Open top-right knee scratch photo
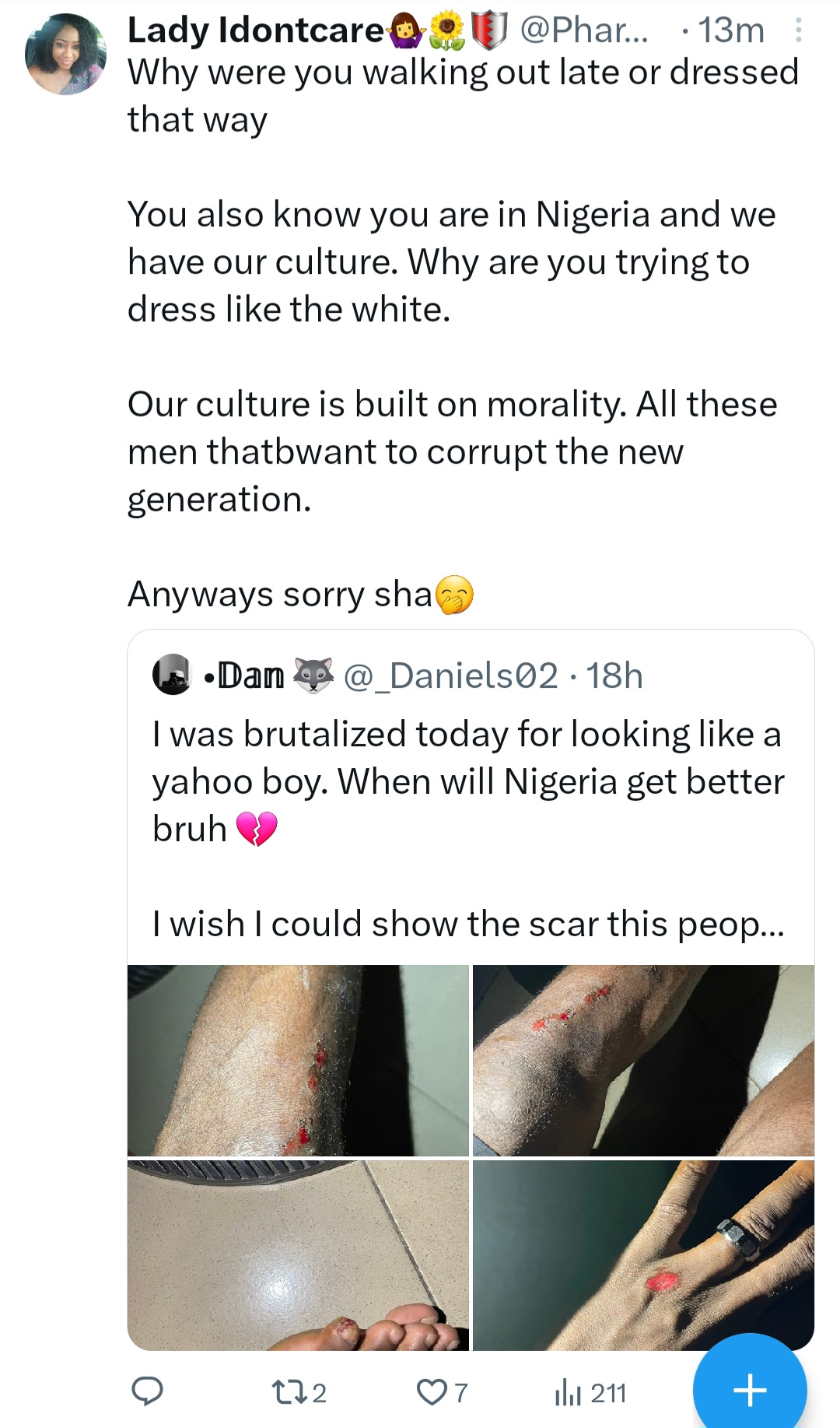The image size is (840, 1428). pos(643,1060)
